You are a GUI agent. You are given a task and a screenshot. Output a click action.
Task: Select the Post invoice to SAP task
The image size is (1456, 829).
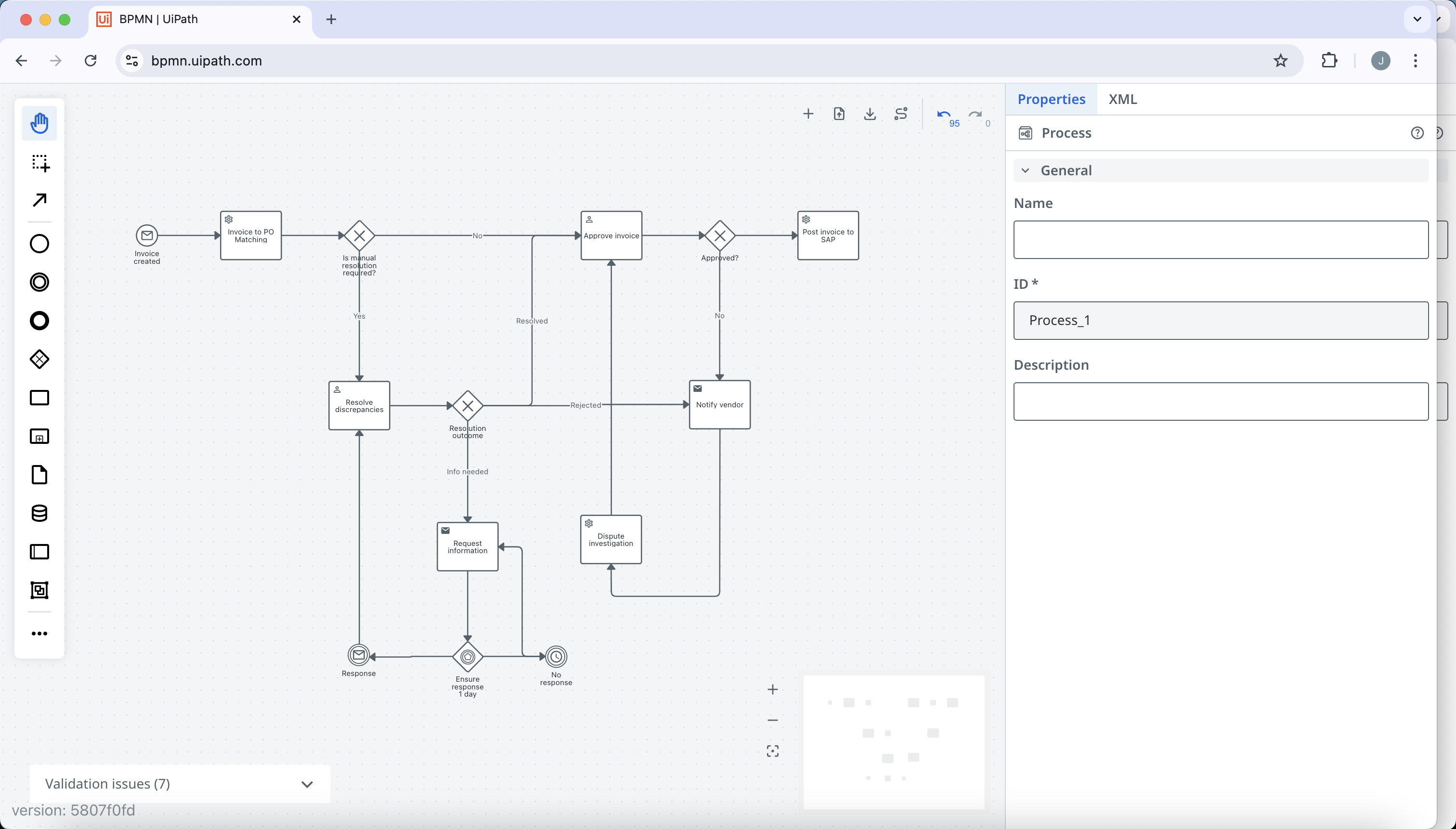click(x=828, y=236)
